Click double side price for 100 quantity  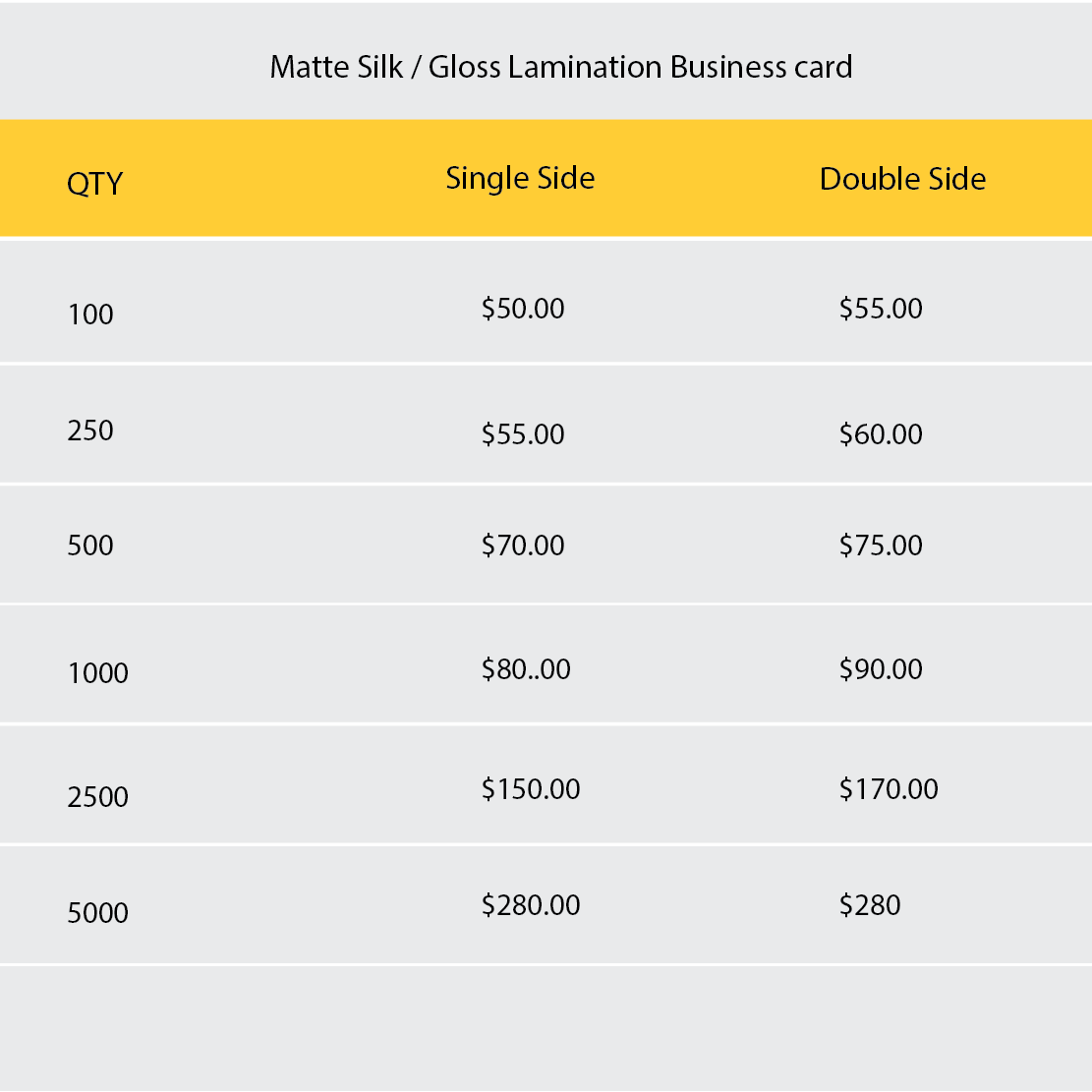click(881, 309)
